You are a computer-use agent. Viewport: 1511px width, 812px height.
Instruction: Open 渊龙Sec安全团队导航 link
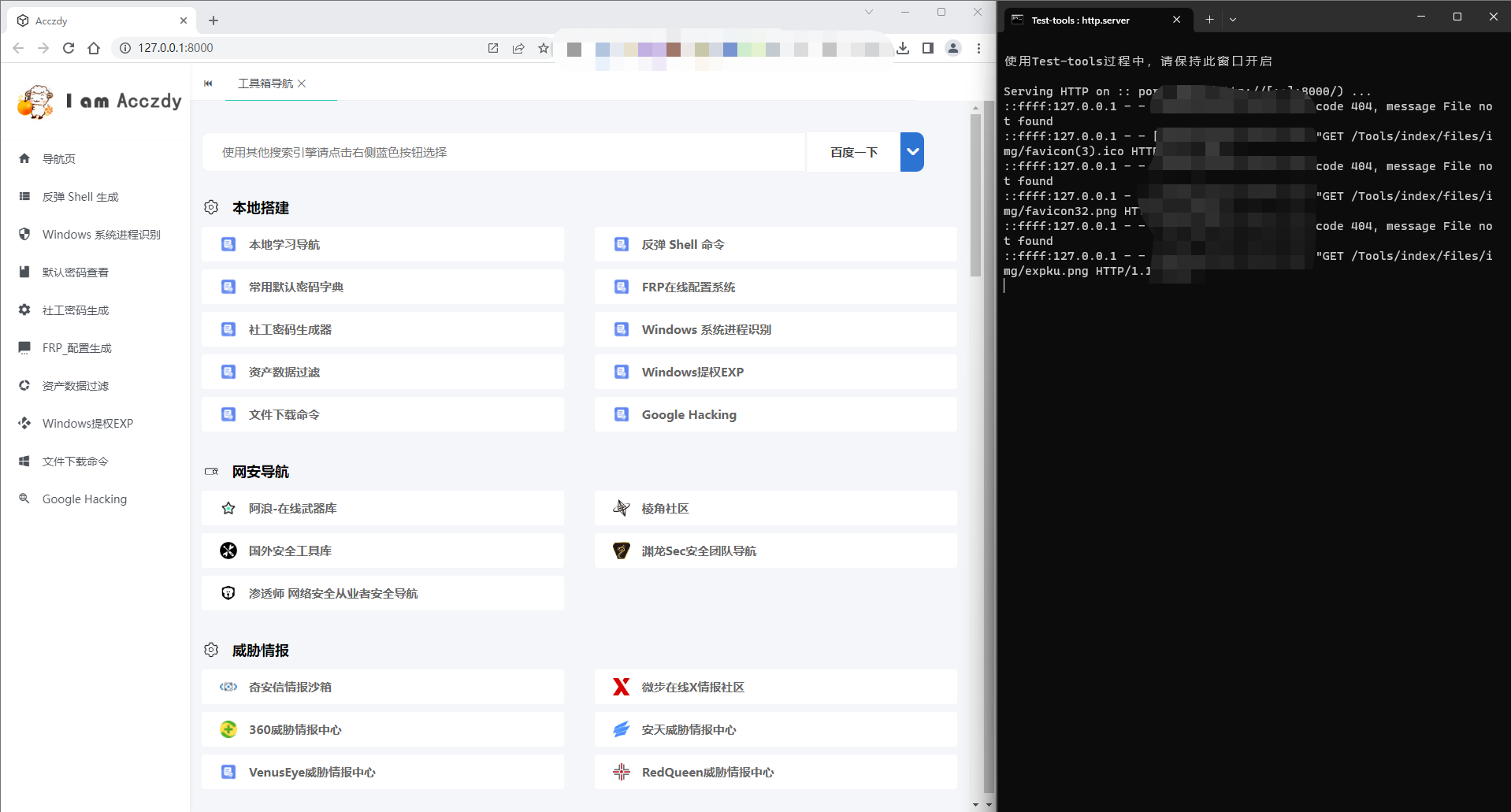pos(776,551)
